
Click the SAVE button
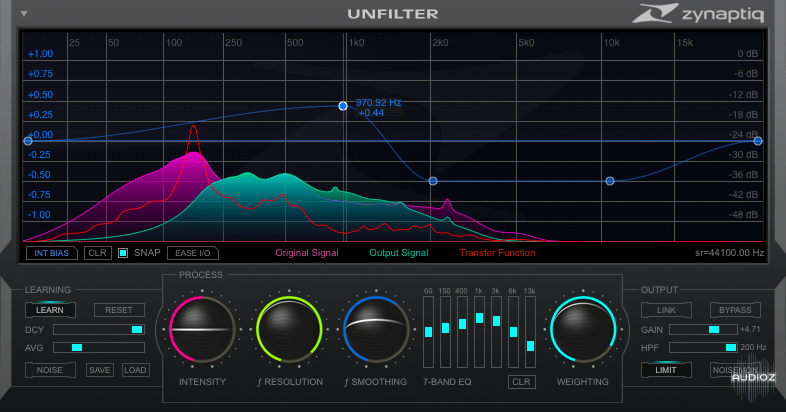tap(100, 370)
